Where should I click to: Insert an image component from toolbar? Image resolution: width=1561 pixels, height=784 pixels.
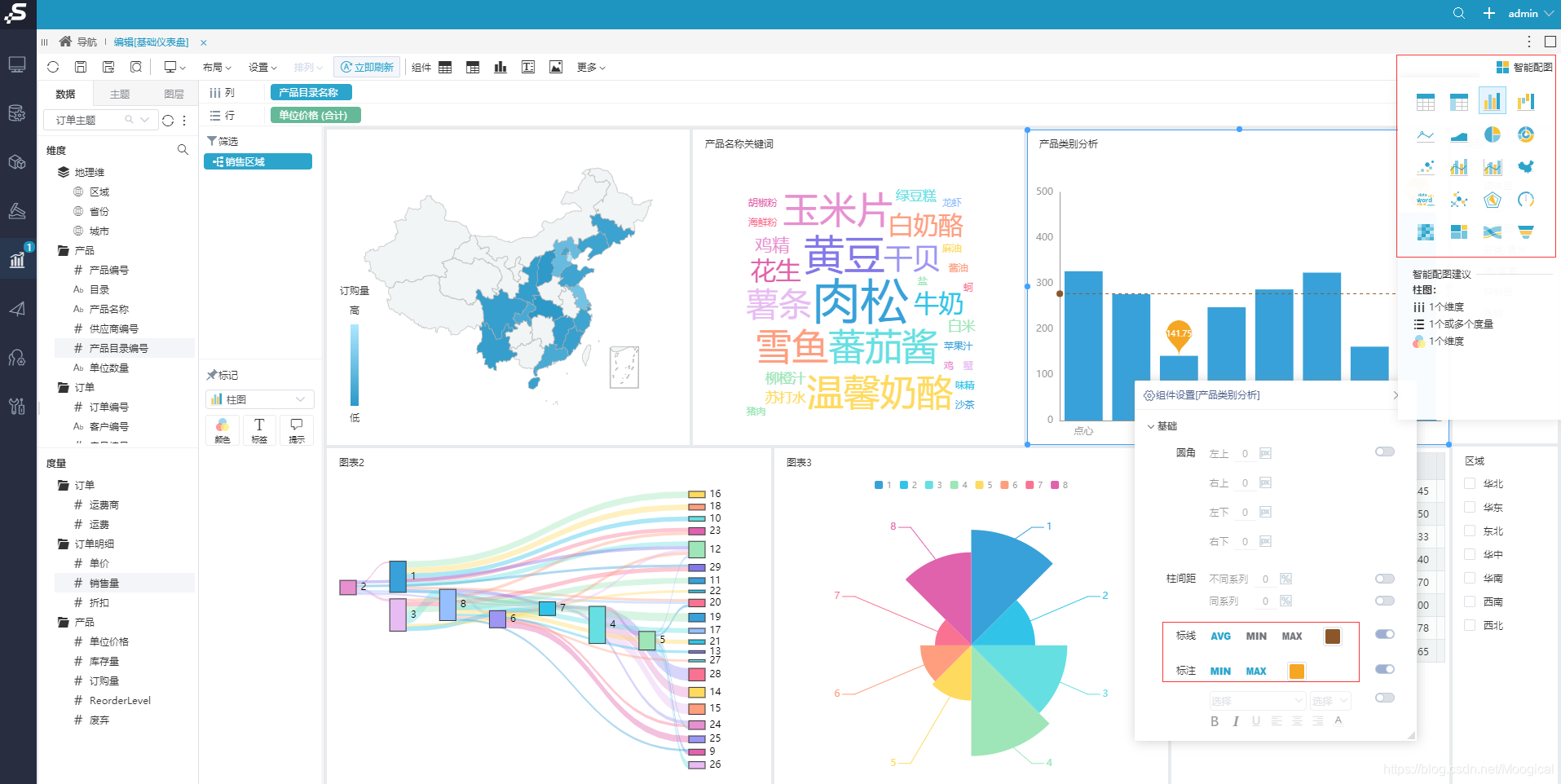tap(556, 67)
